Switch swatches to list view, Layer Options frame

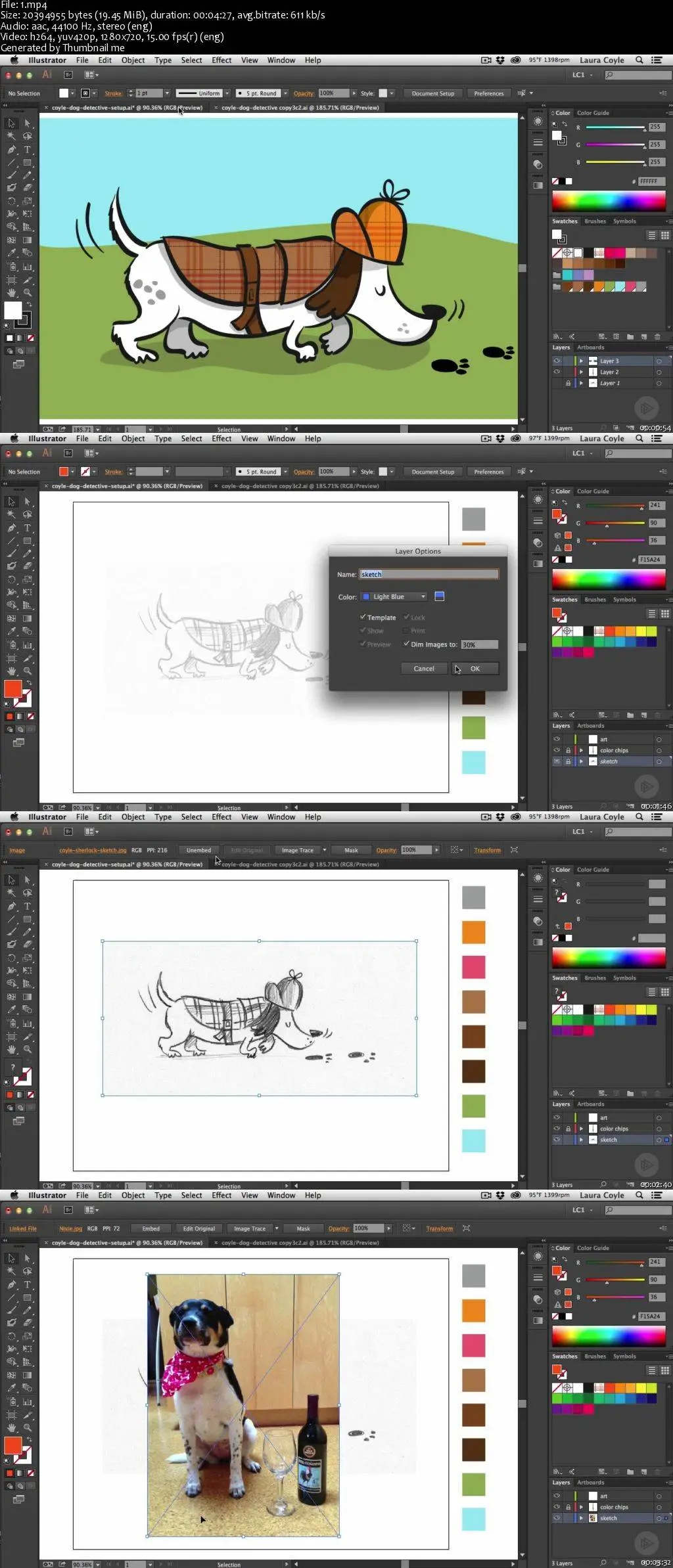(651, 614)
